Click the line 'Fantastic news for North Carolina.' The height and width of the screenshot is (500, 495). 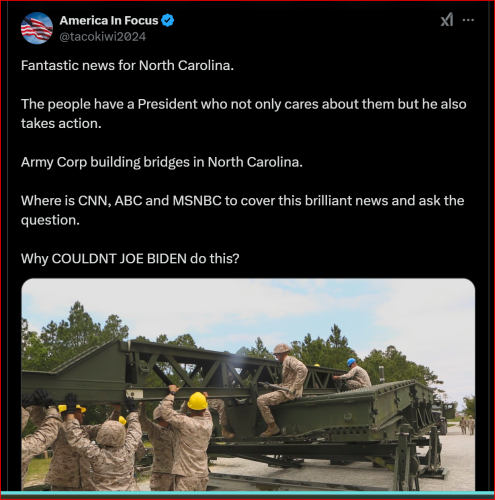[x=127, y=65]
